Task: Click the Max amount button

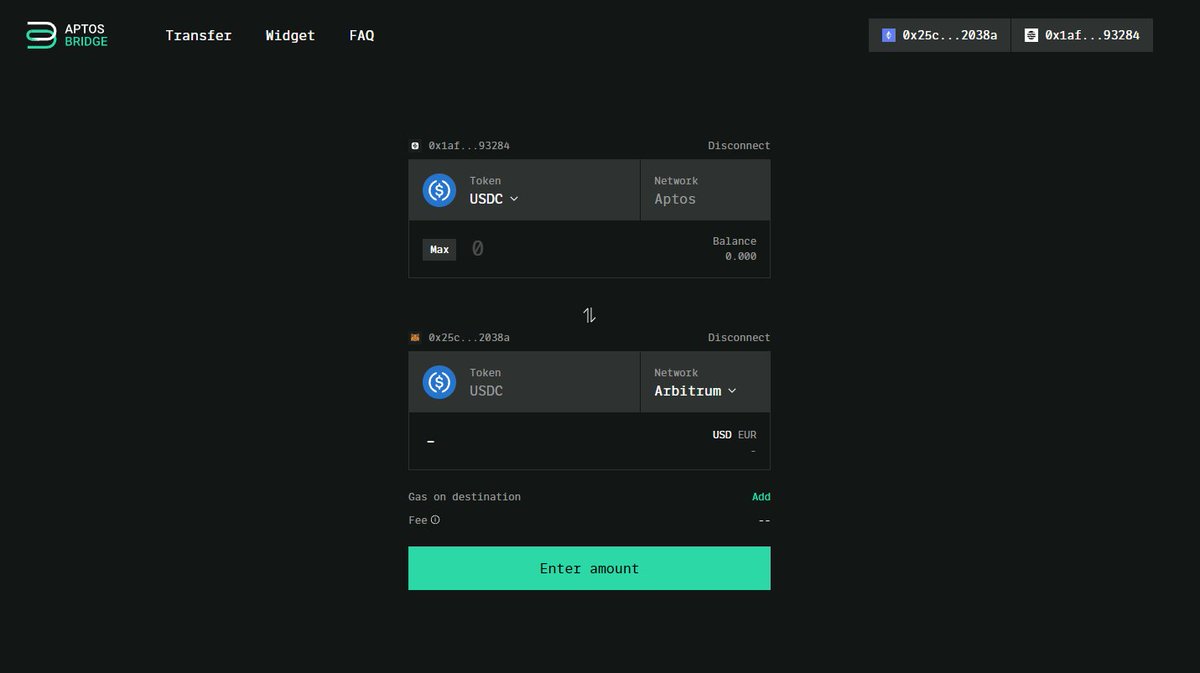Action: [439, 249]
